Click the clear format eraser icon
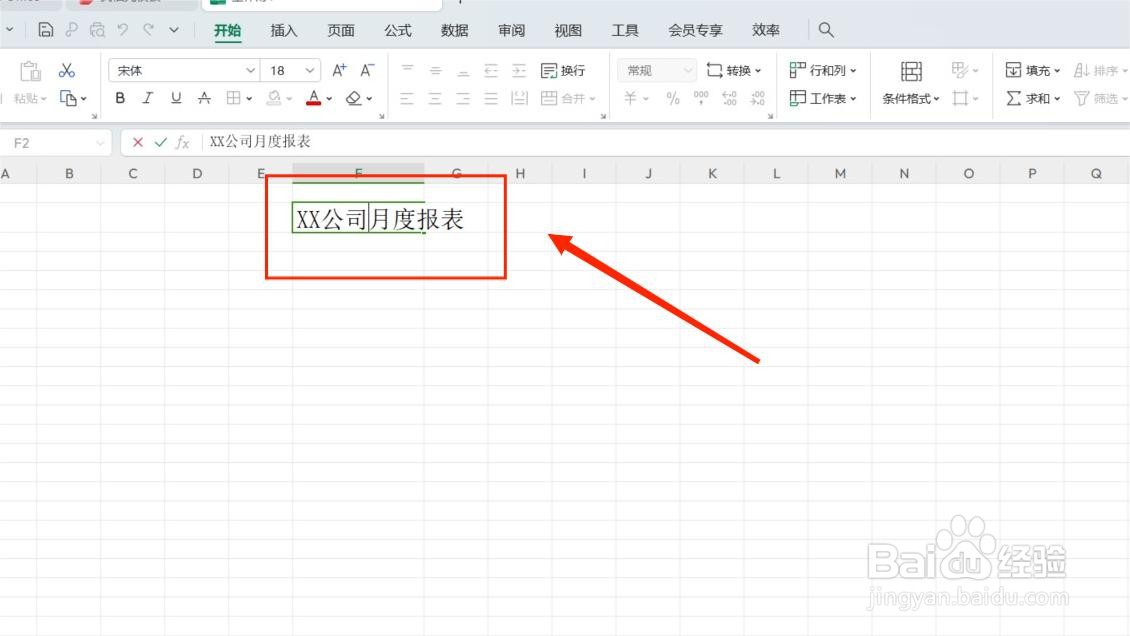 [354, 98]
